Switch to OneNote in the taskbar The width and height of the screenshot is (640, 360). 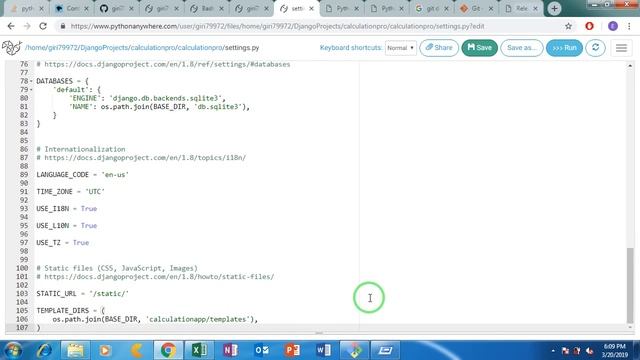230,350
